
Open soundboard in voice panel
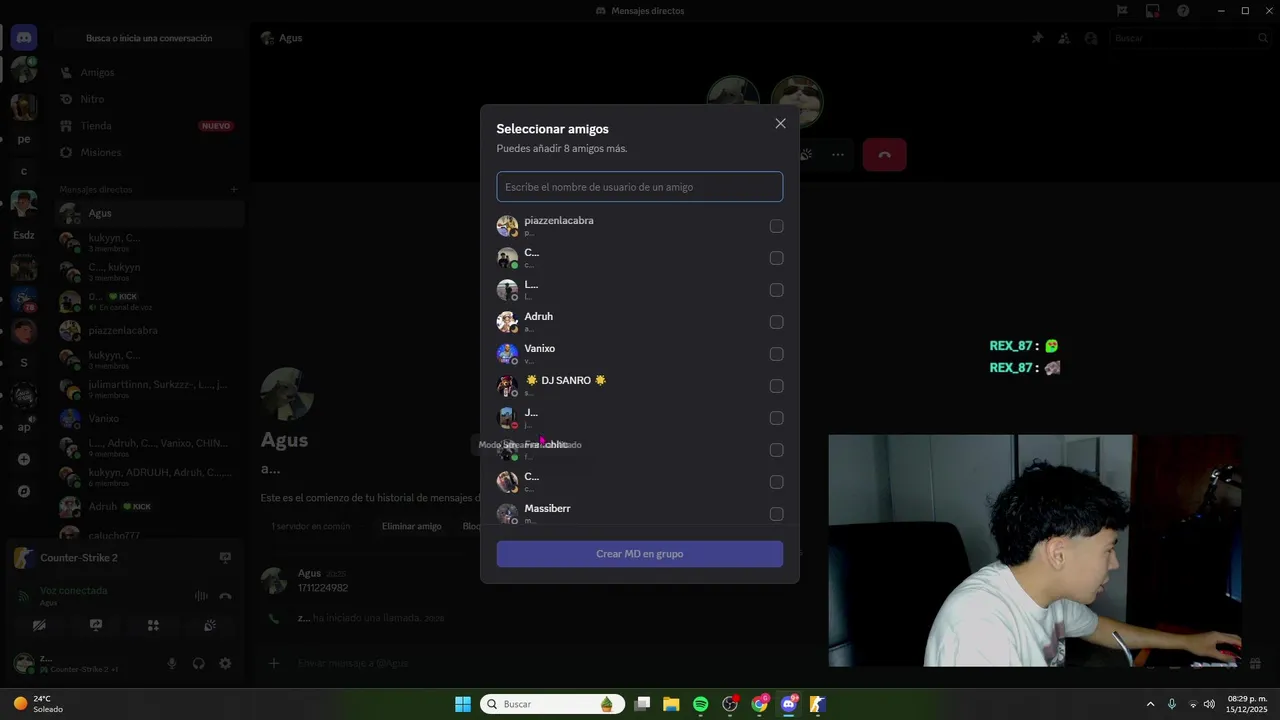tap(210, 625)
